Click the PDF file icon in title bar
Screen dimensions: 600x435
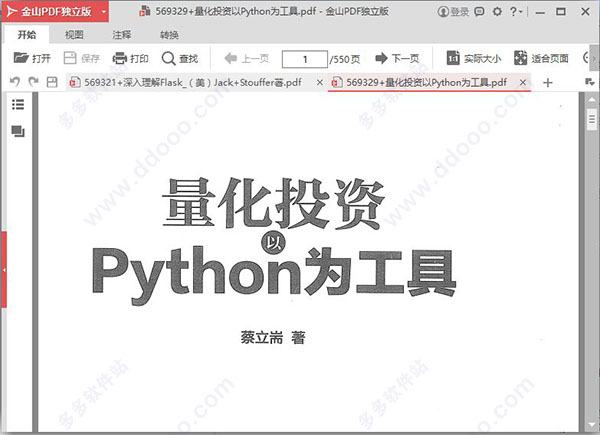click(x=145, y=11)
